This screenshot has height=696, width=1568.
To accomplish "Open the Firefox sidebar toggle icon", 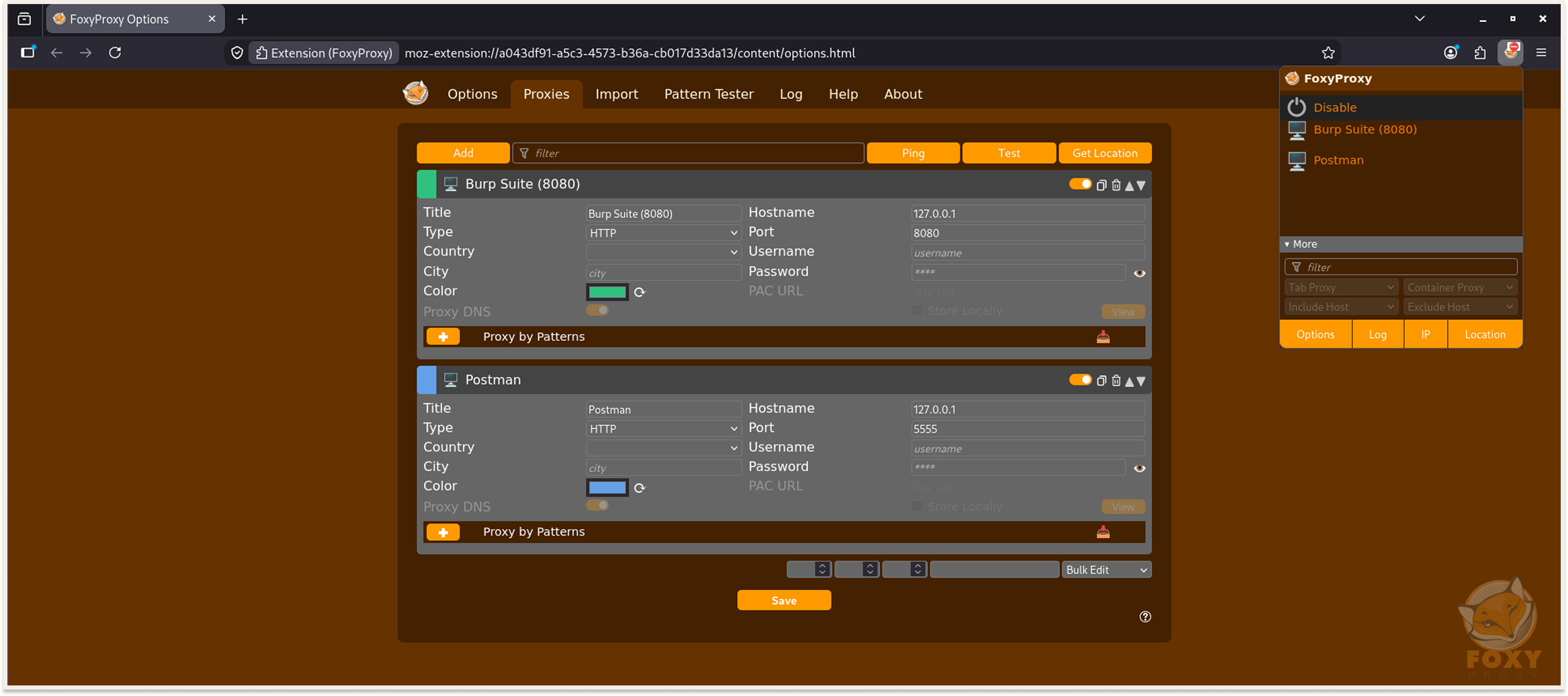I will pyautogui.click(x=28, y=52).
